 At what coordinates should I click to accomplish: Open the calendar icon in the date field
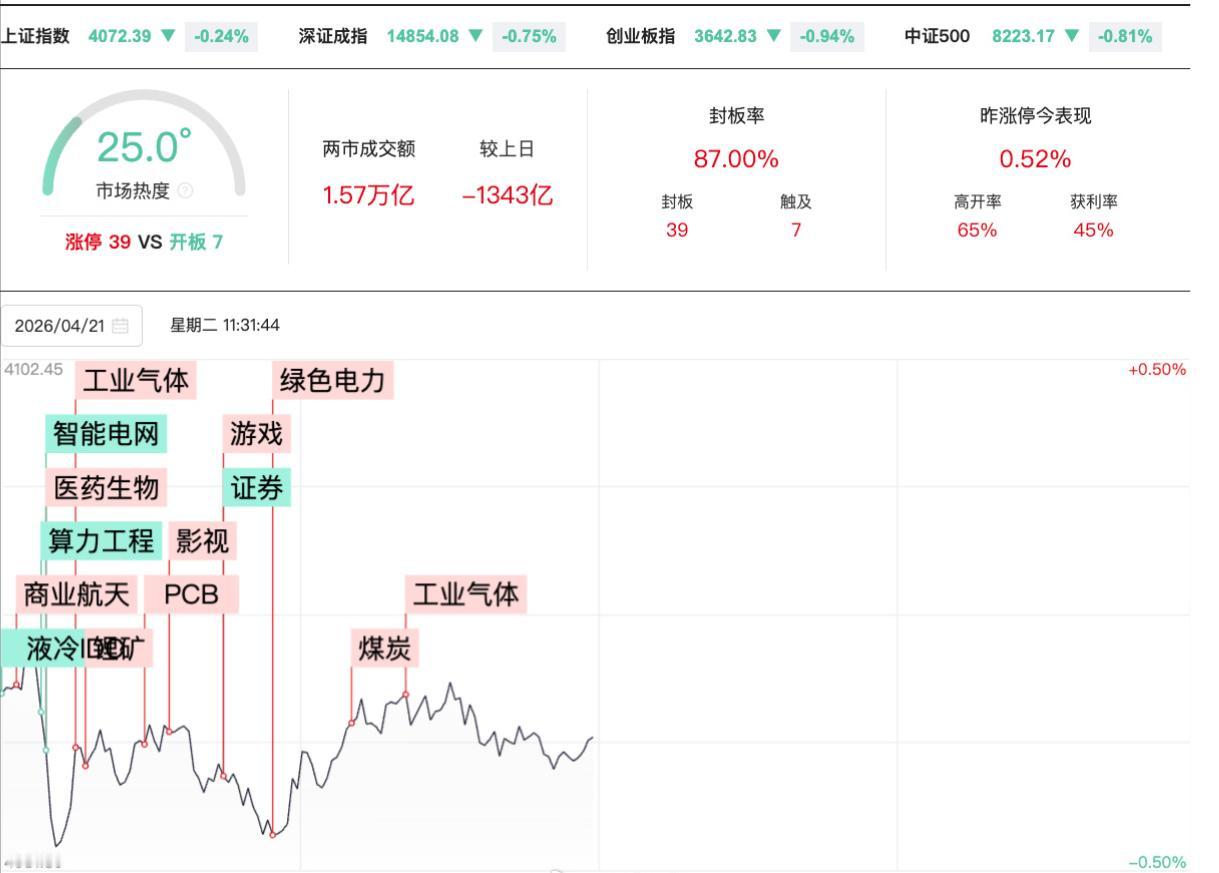point(121,326)
